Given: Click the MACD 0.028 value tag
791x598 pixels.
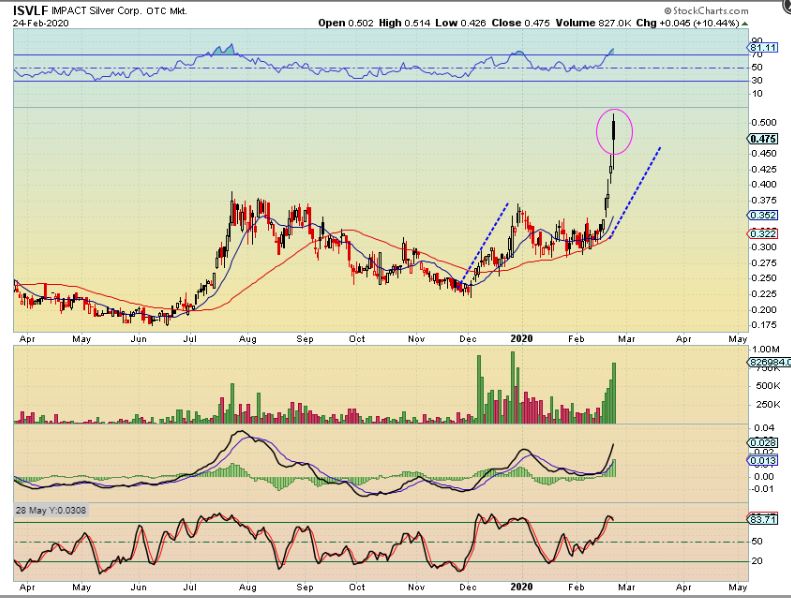Looking at the screenshot, I should pyautogui.click(x=763, y=443).
